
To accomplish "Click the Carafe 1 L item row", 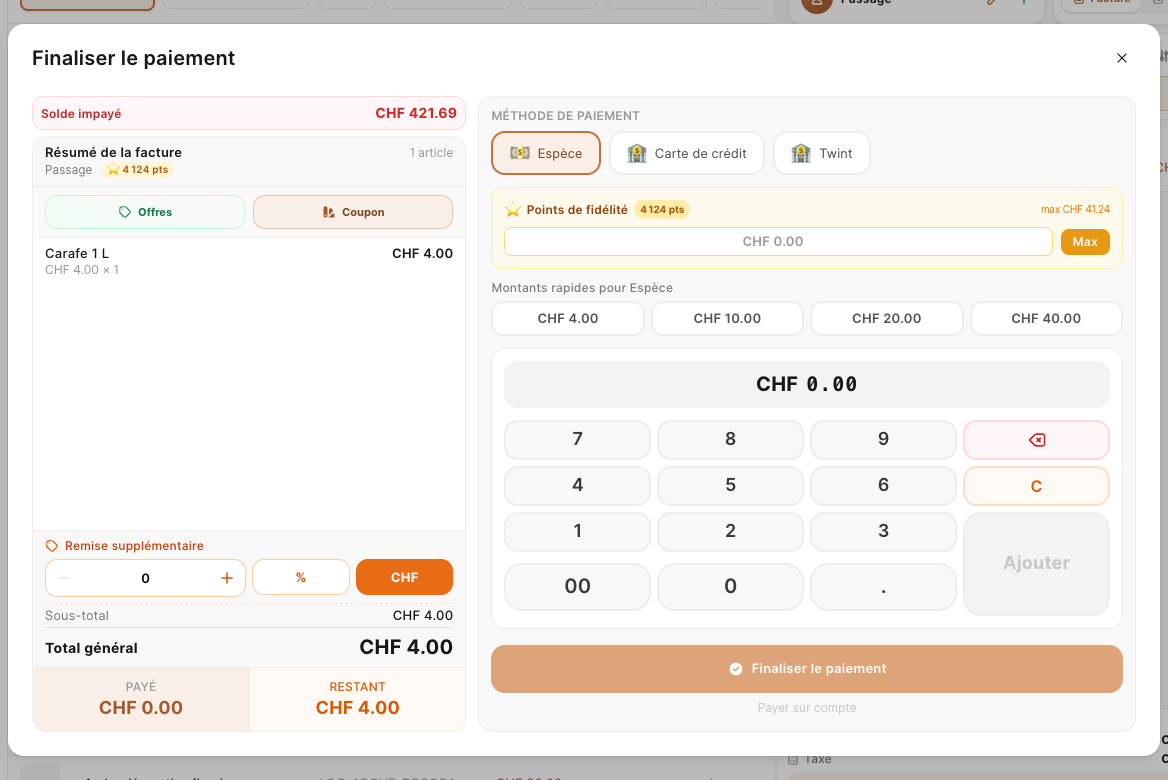I will point(249,261).
